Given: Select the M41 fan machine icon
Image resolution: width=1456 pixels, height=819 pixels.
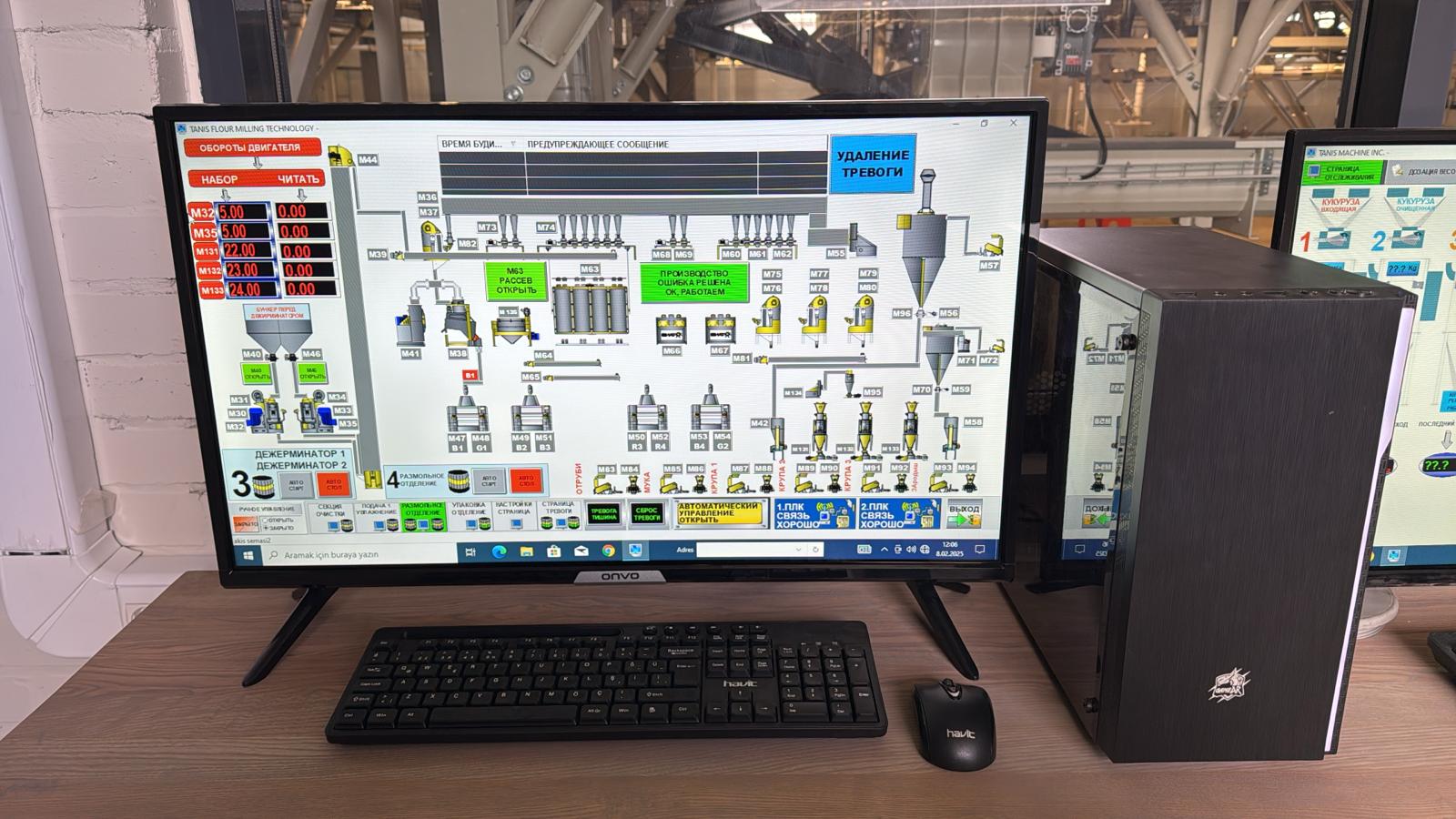Looking at the screenshot, I should (411, 323).
